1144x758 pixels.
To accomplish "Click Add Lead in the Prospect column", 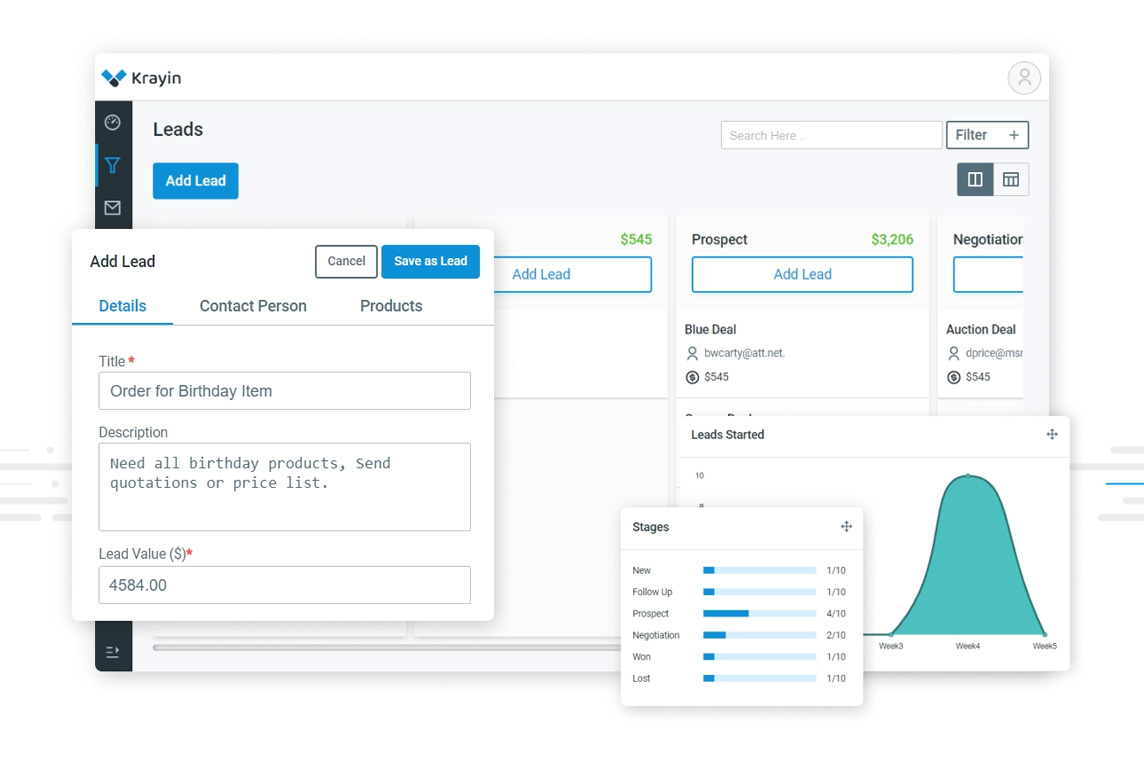I will coord(802,274).
